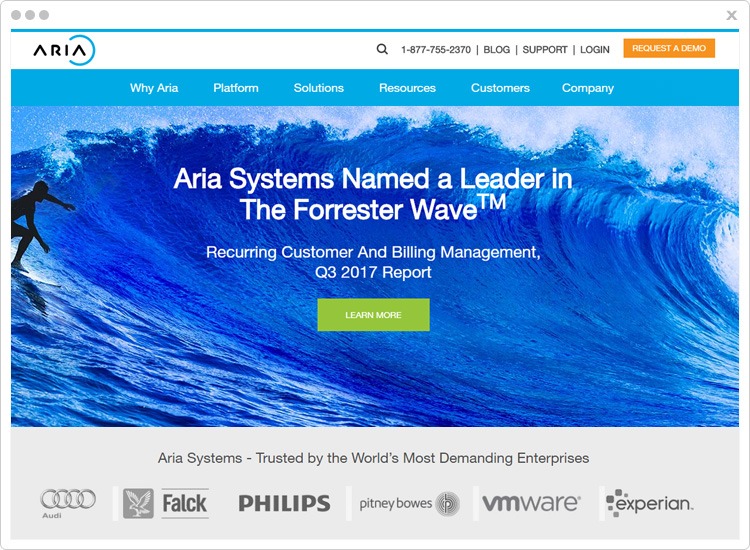750x550 pixels.
Task: Close the preview with the X icon
Action: 731,15
